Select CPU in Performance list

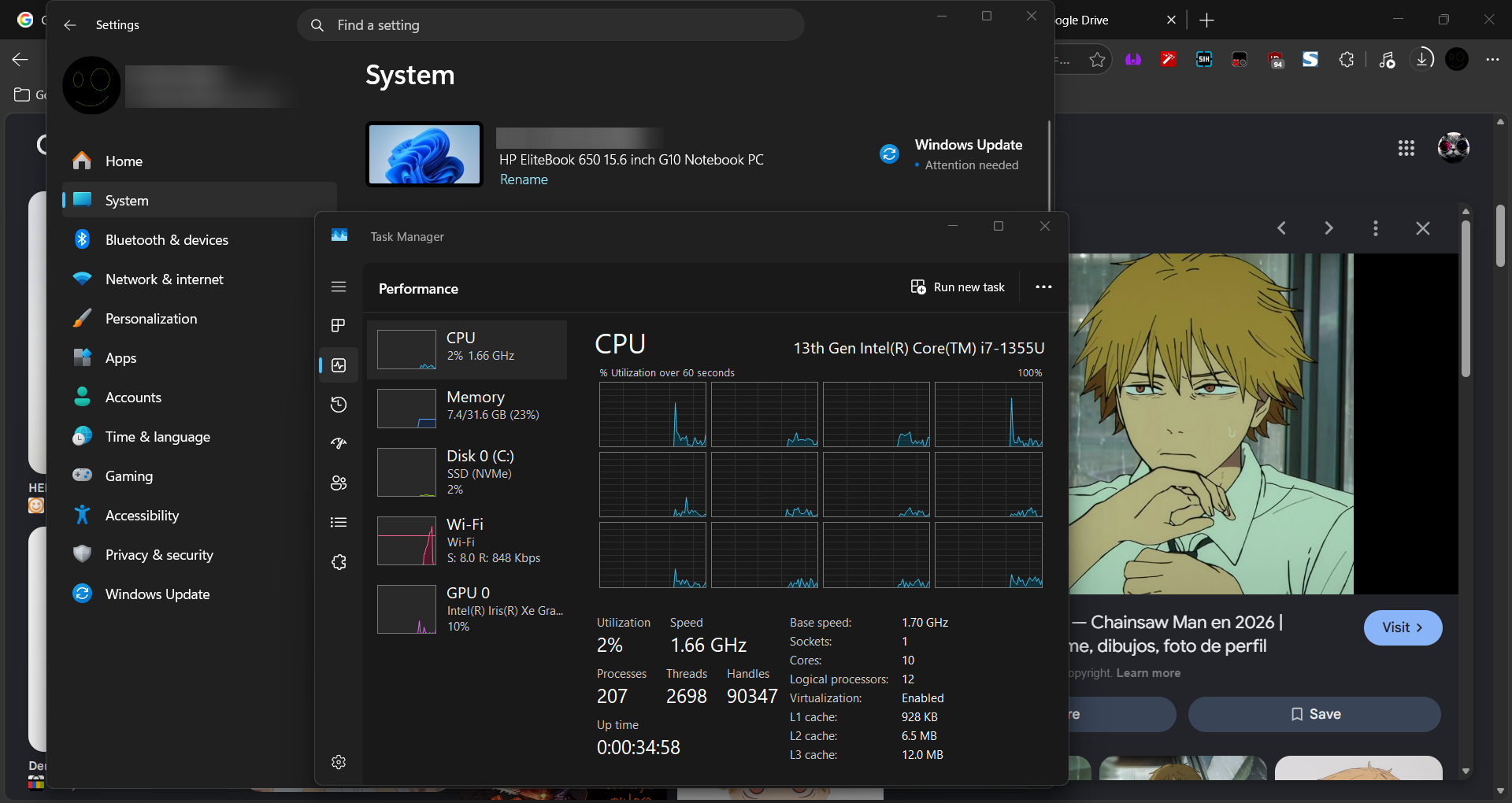(468, 350)
